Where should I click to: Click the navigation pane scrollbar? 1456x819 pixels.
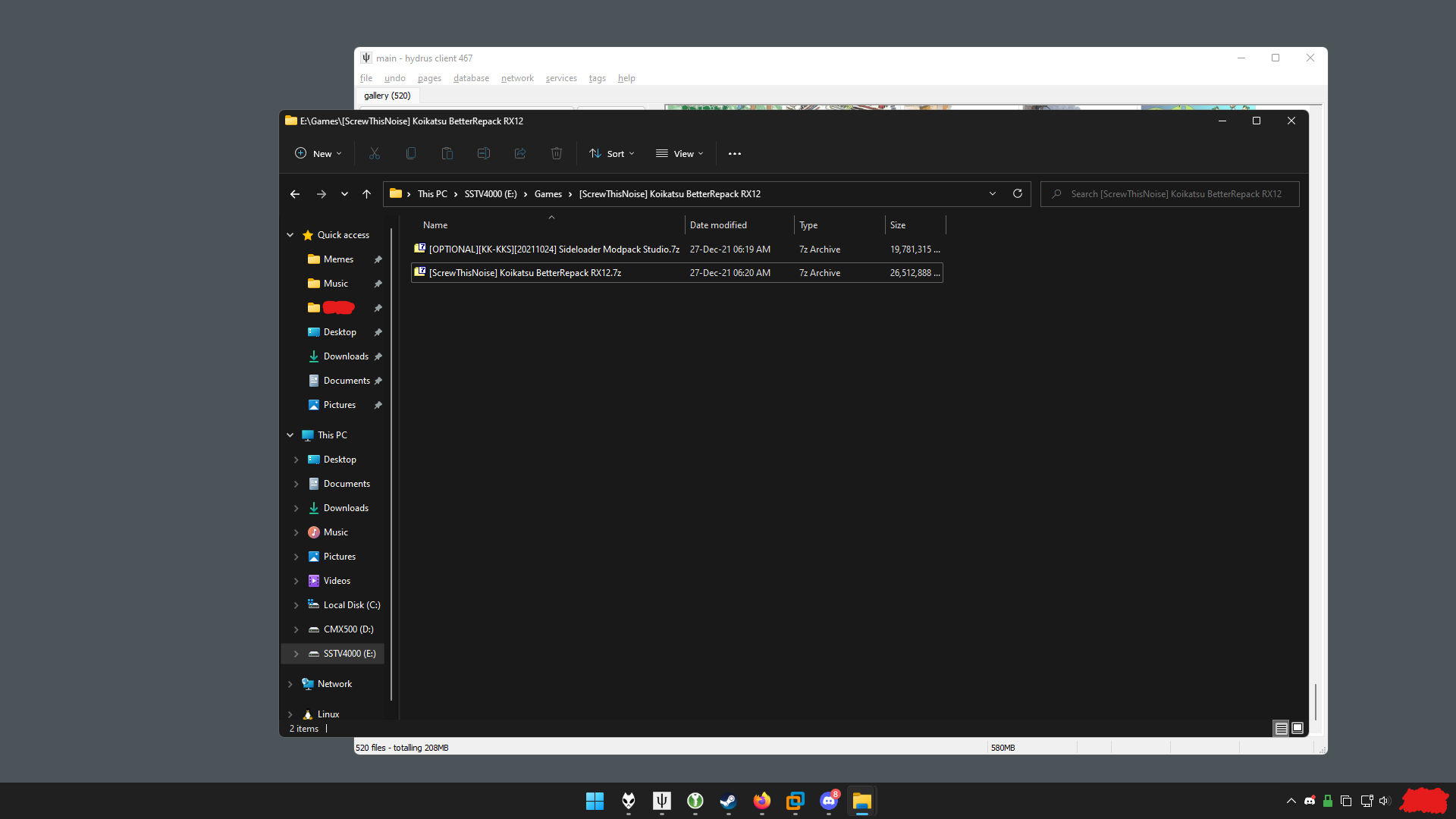[391, 464]
